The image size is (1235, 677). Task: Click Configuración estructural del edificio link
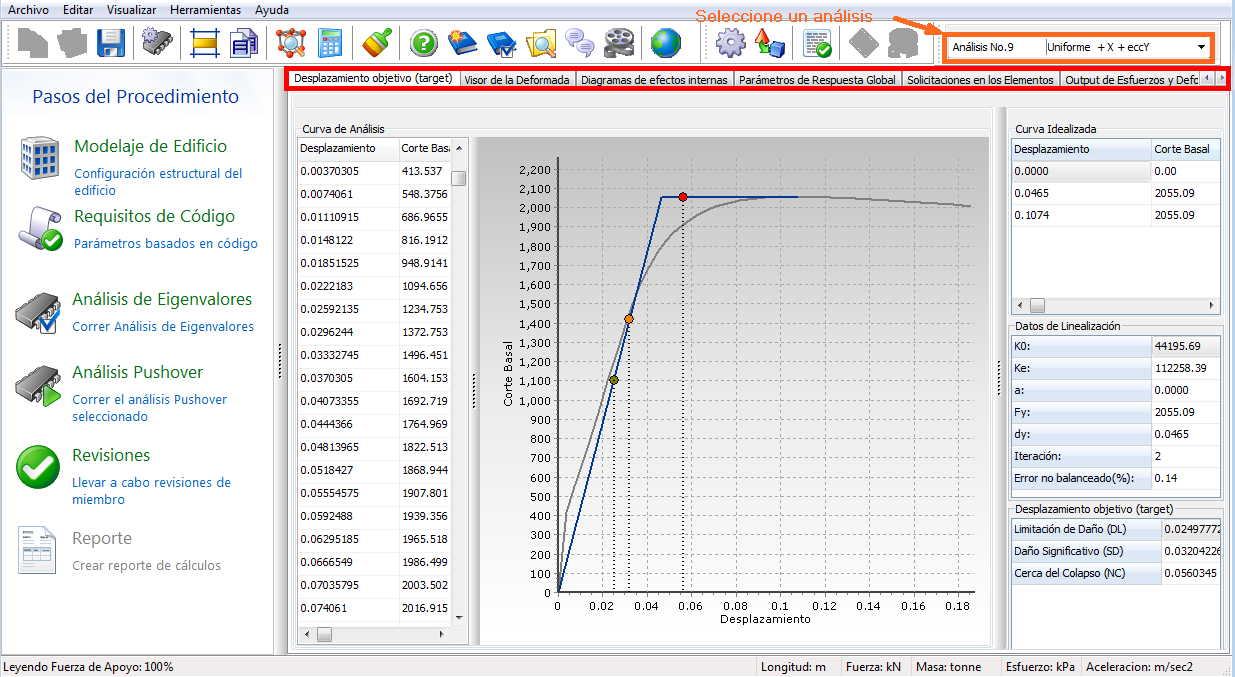pos(158,181)
